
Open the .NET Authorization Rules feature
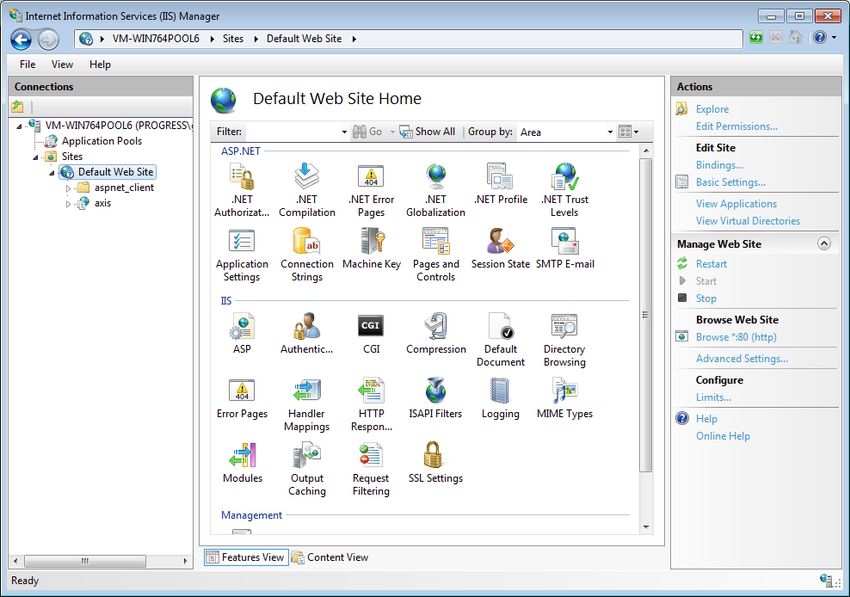242,190
